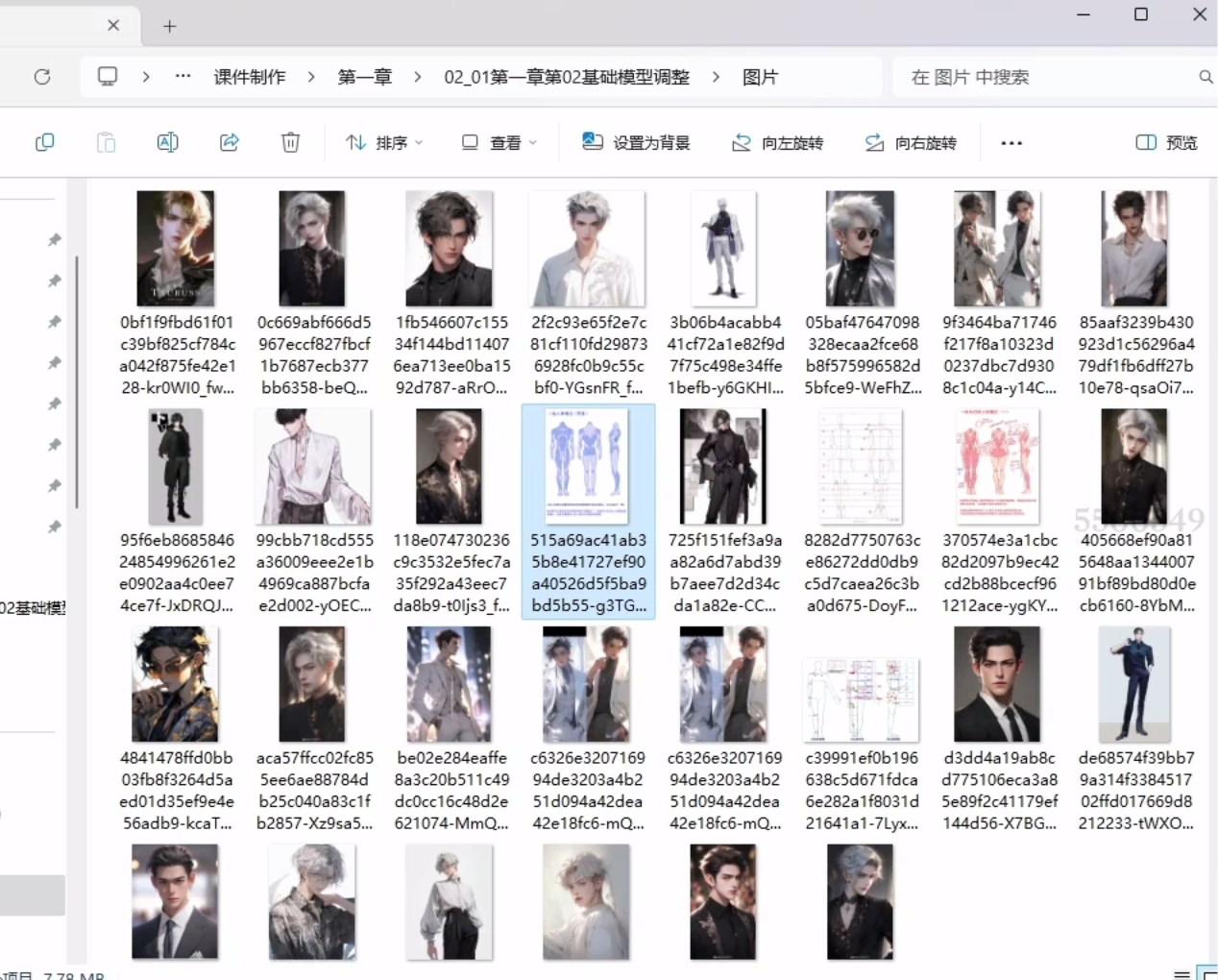This screenshot has height=980, width=1218.
Task: Go to 第一章 breadcrumb folder
Action: pyautogui.click(x=365, y=77)
